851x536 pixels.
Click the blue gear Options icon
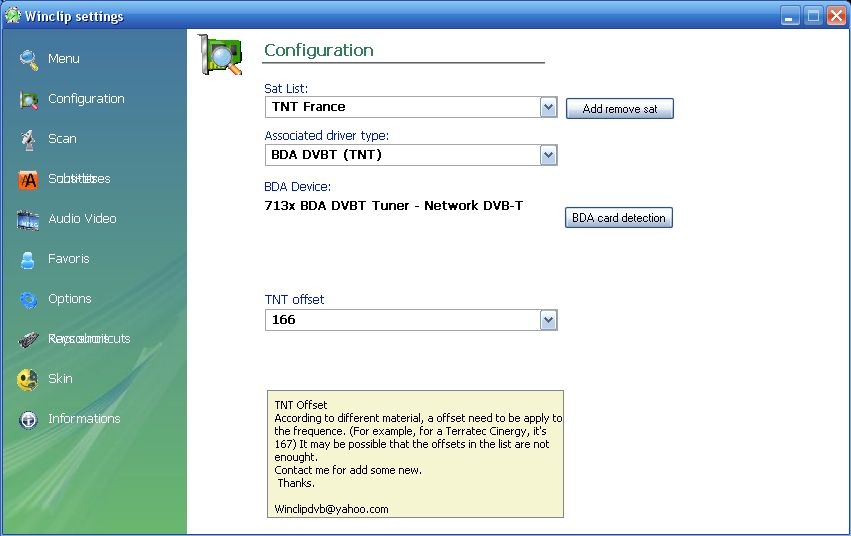click(x=28, y=299)
